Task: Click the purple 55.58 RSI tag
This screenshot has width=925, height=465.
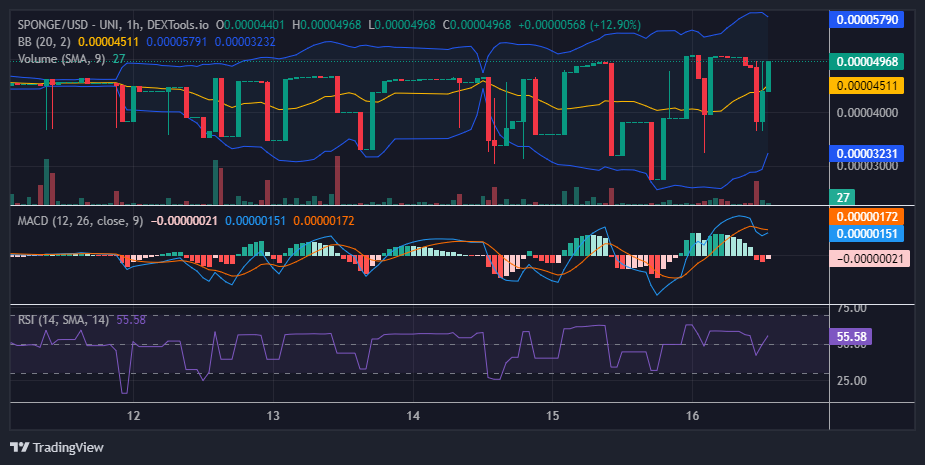Action: click(x=851, y=337)
